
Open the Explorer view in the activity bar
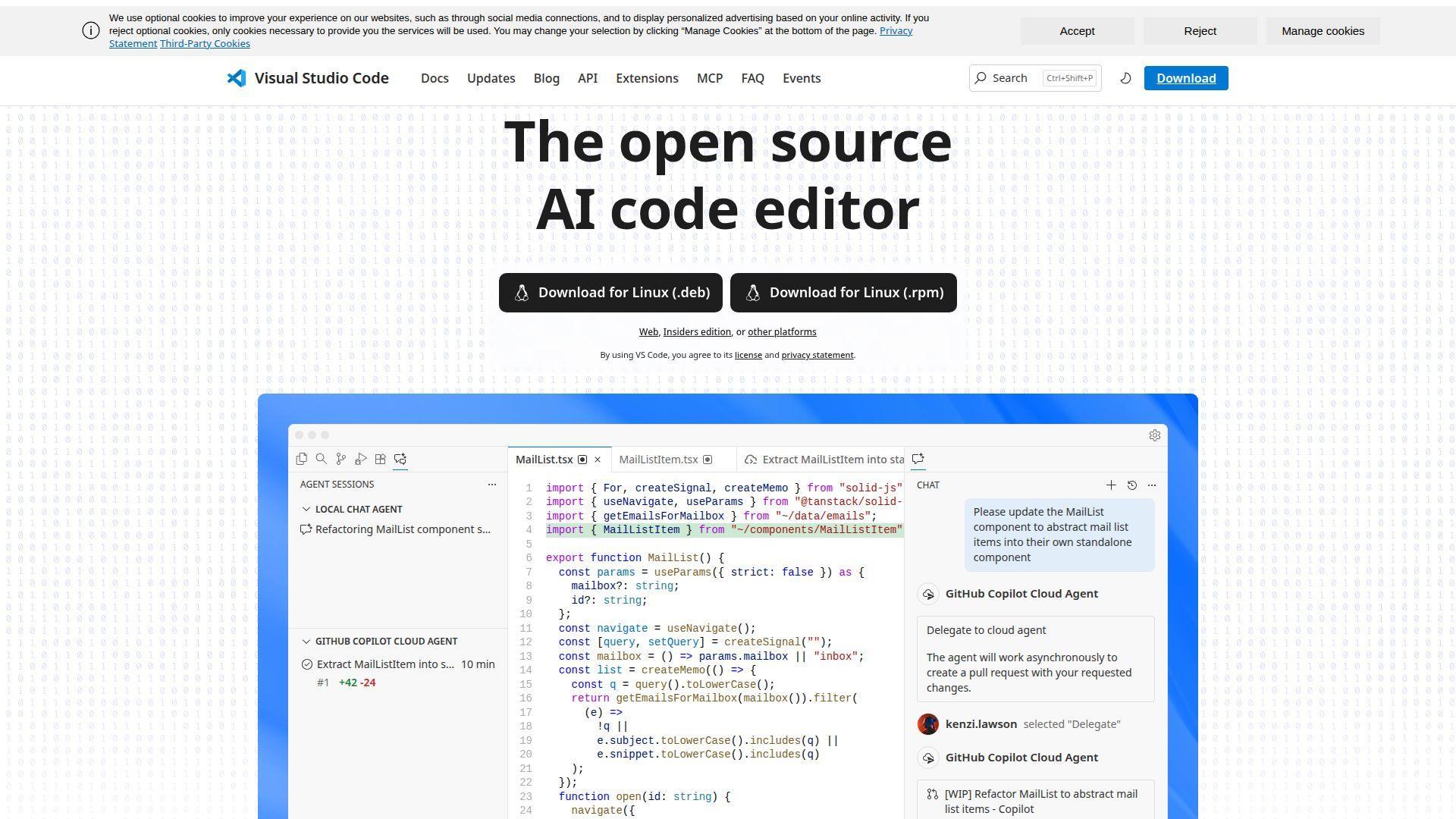(302, 459)
